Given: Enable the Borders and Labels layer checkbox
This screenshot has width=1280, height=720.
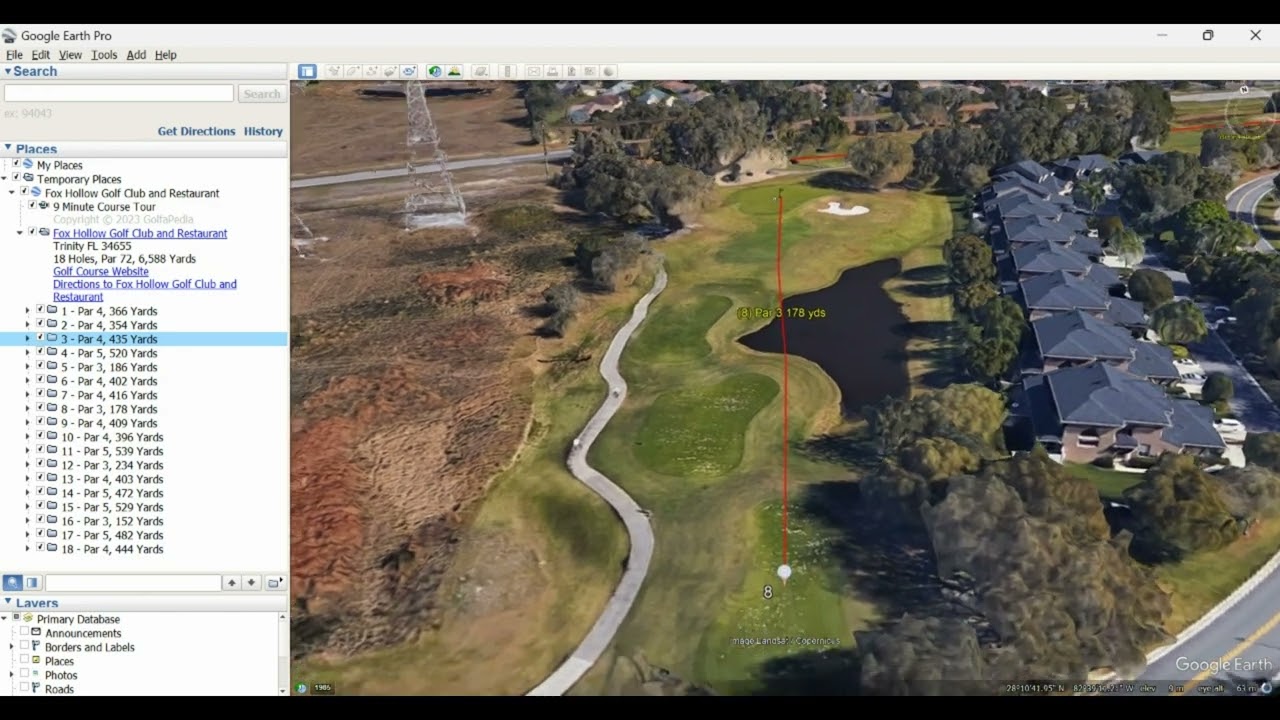Looking at the screenshot, I should click(24, 647).
